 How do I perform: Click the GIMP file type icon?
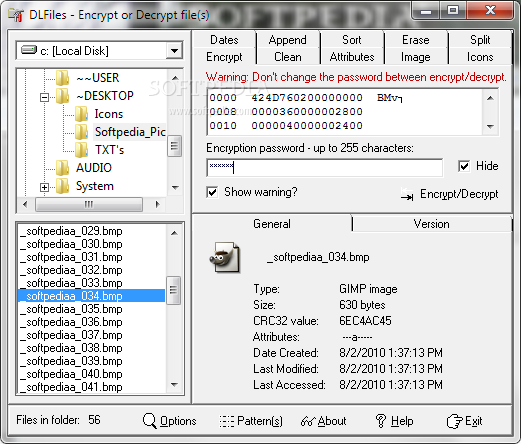225,257
